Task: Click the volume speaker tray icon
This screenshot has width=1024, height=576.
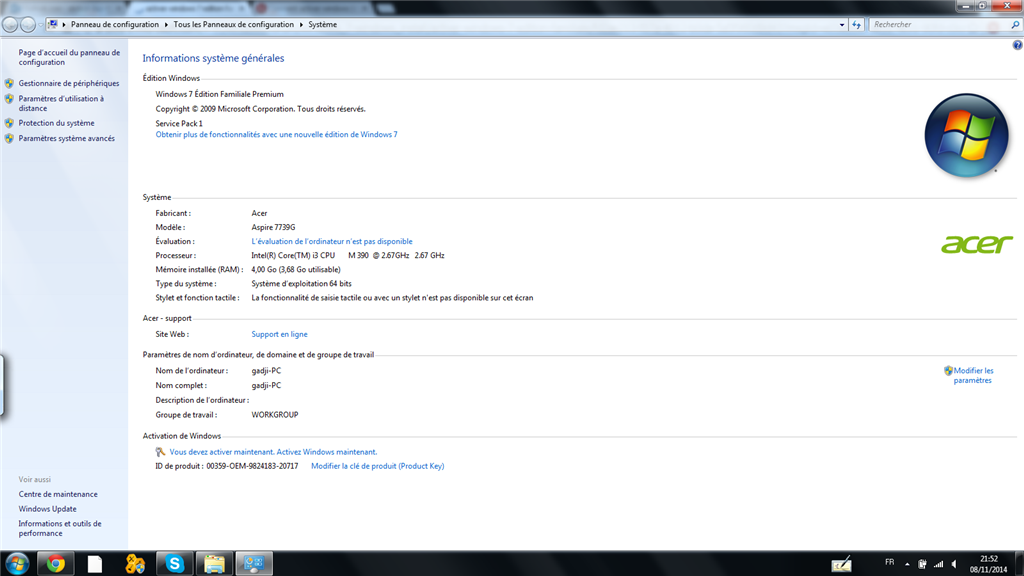Action: (x=954, y=564)
